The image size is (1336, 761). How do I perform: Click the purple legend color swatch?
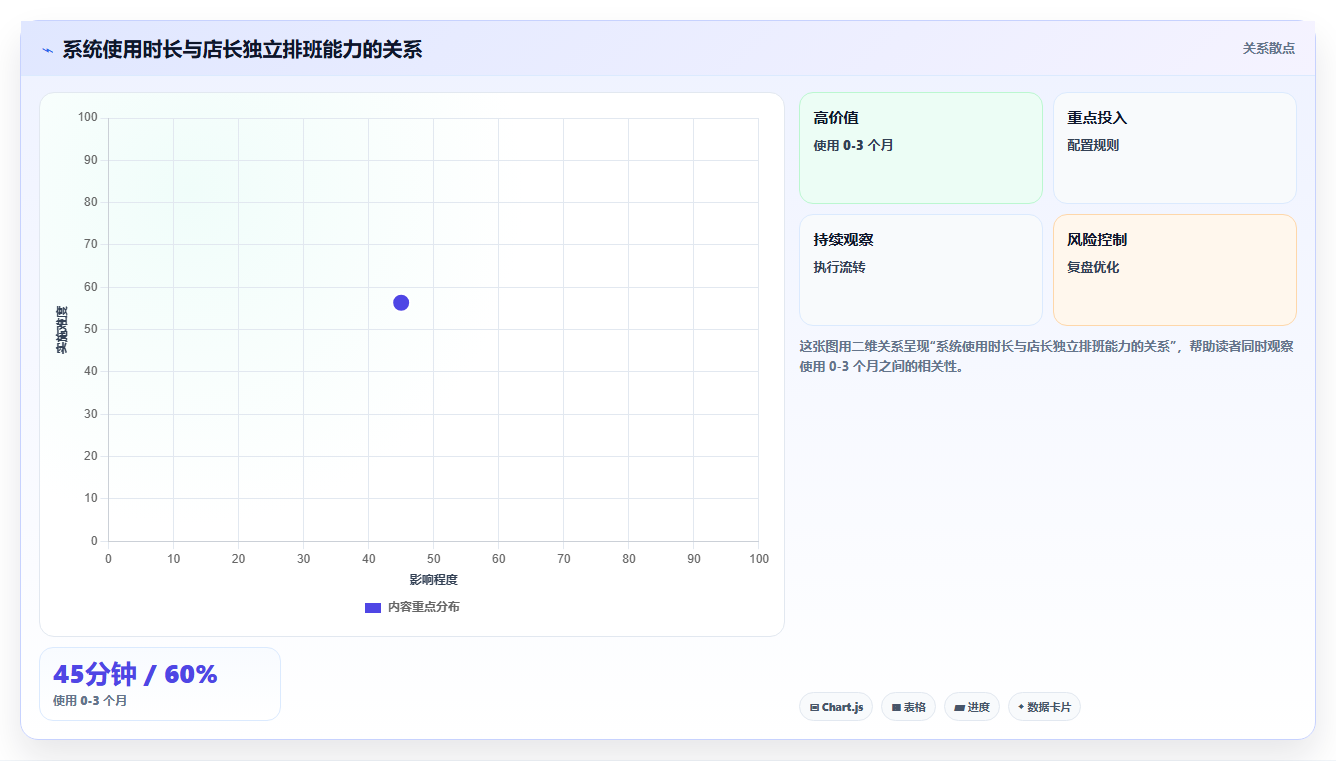click(x=373, y=608)
